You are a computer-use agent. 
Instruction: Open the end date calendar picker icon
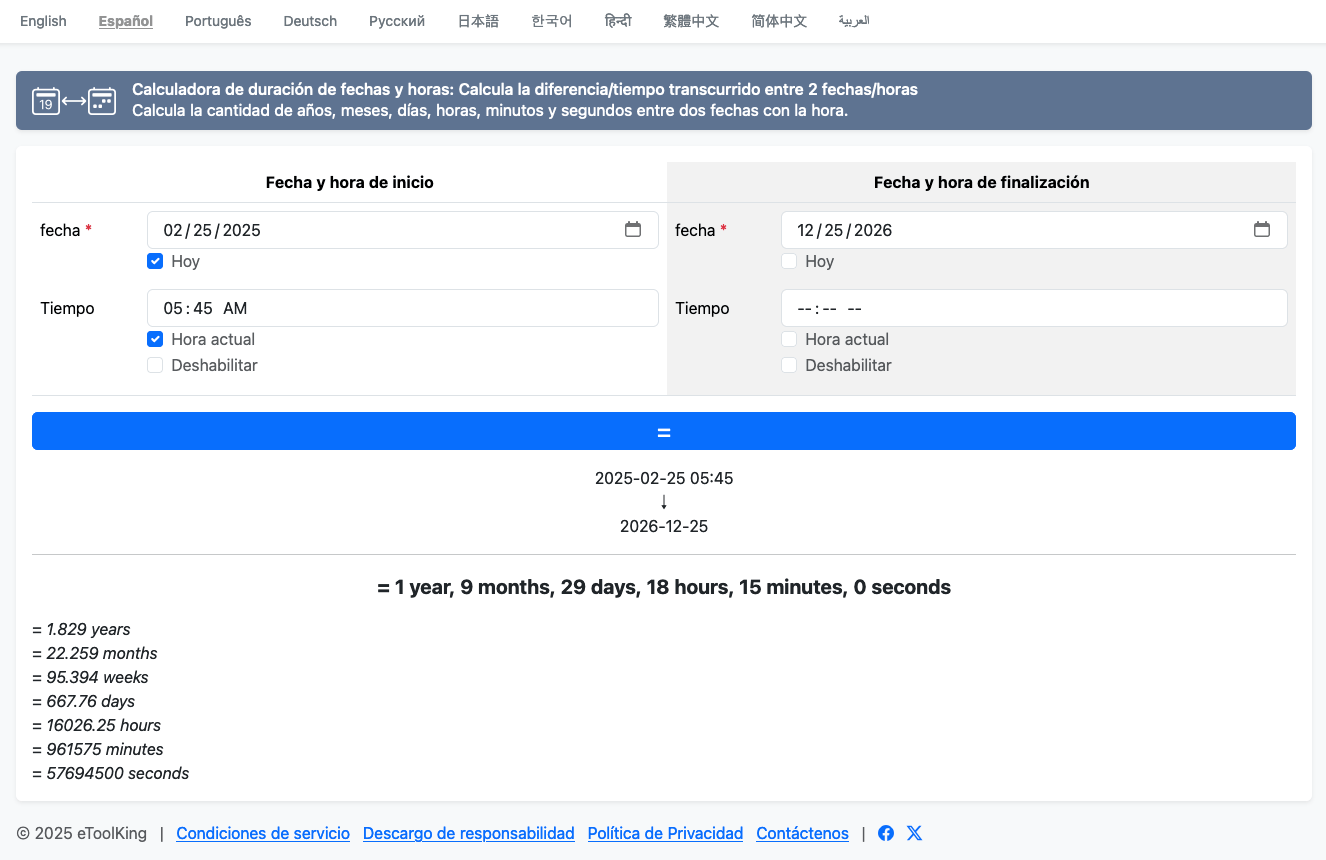click(x=1262, y=230)
